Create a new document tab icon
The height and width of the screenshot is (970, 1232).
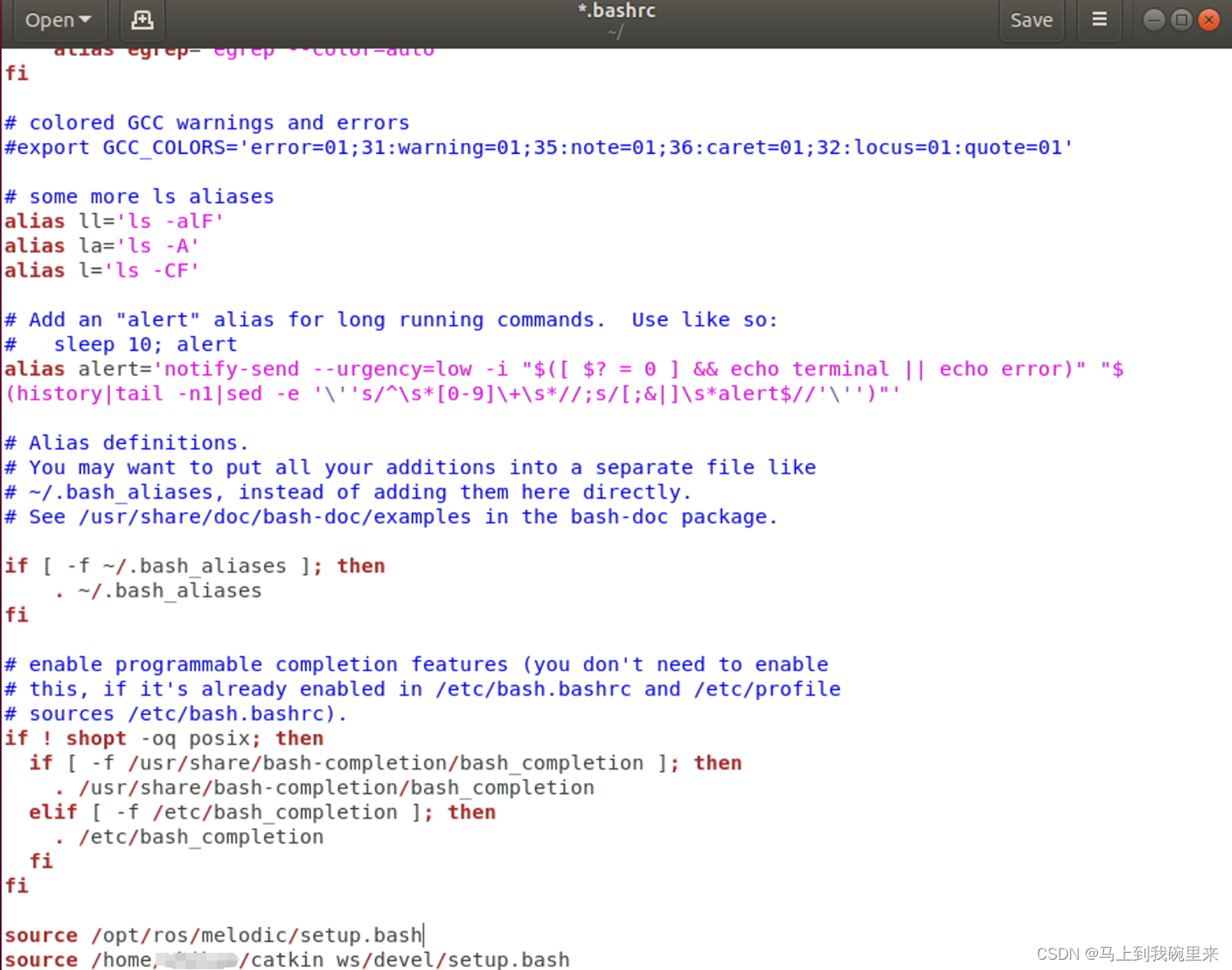pyautogui.click(x=142, y=20)
